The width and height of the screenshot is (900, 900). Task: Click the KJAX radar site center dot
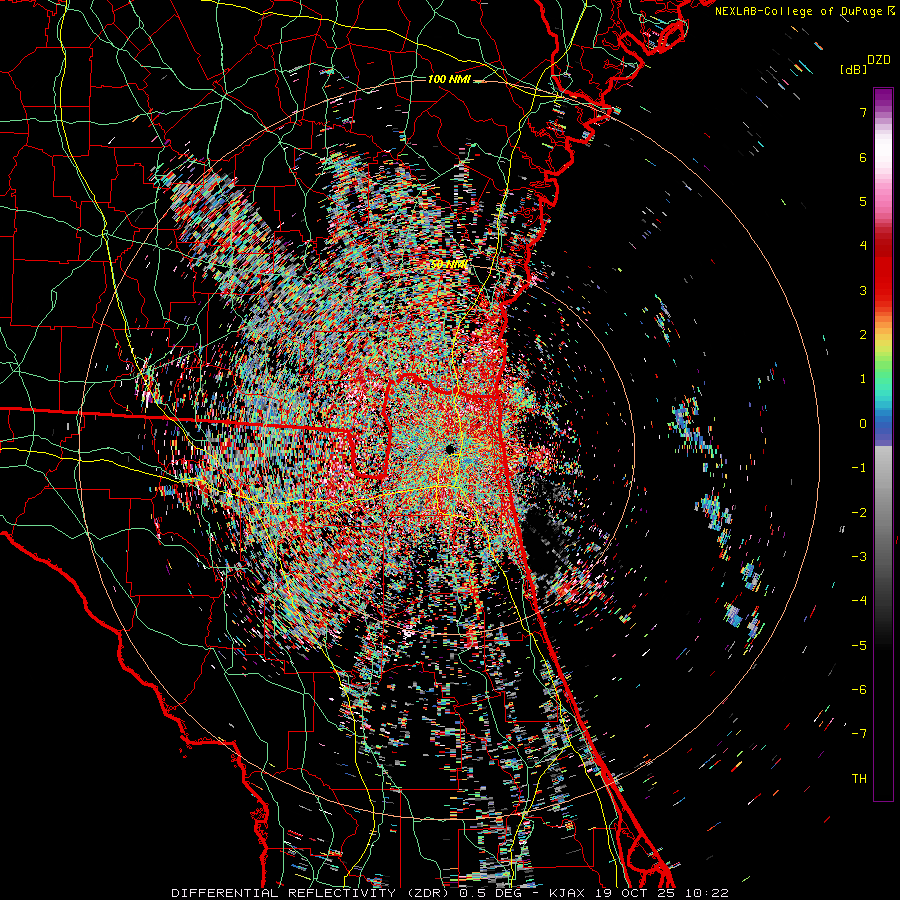(450, 449)
